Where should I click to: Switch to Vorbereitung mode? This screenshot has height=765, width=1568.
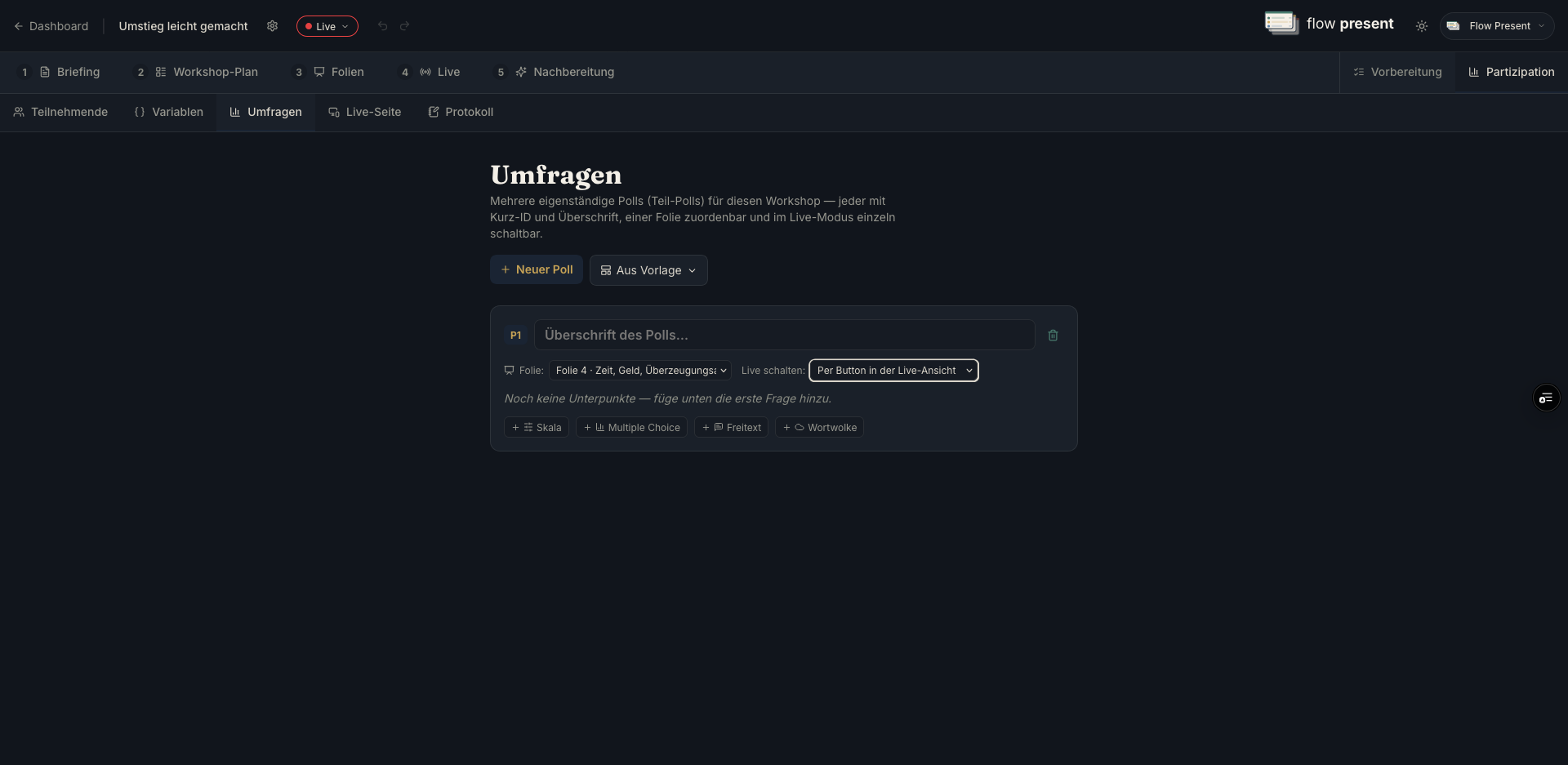click(1397, 72)
